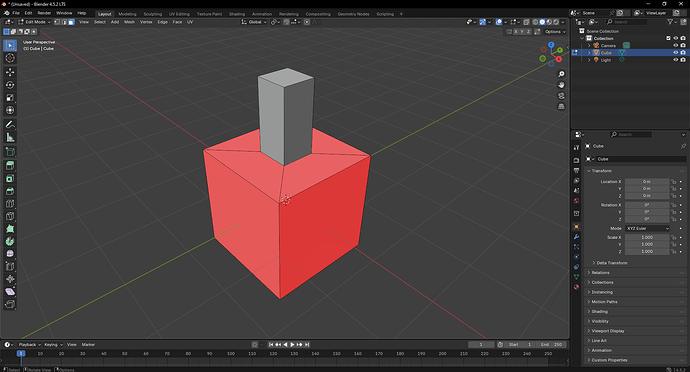Image resolution: width=690 pixels, height=372 pixels.
Task: Select the Annotate tool
Action: point(10,125)
